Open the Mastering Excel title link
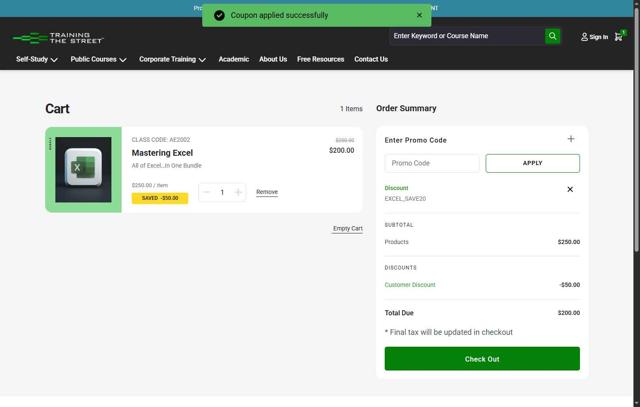640x407 pixels. coord(162,153)
